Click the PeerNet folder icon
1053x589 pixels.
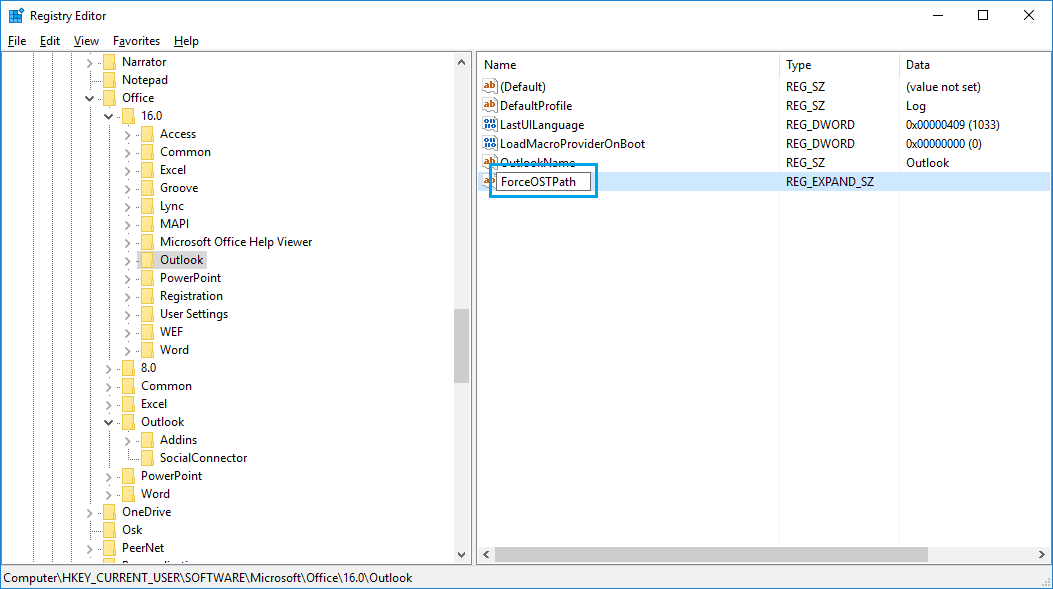[109, 548]
